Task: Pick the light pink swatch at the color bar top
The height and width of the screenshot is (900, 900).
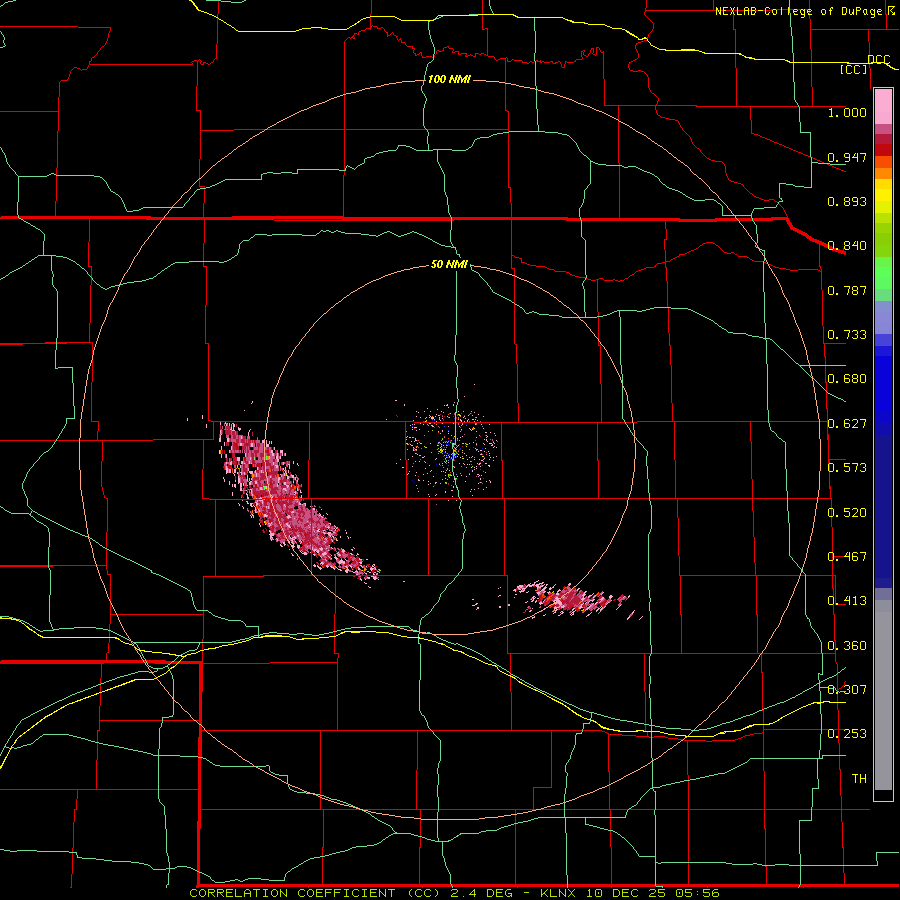Action: [883, 107]
